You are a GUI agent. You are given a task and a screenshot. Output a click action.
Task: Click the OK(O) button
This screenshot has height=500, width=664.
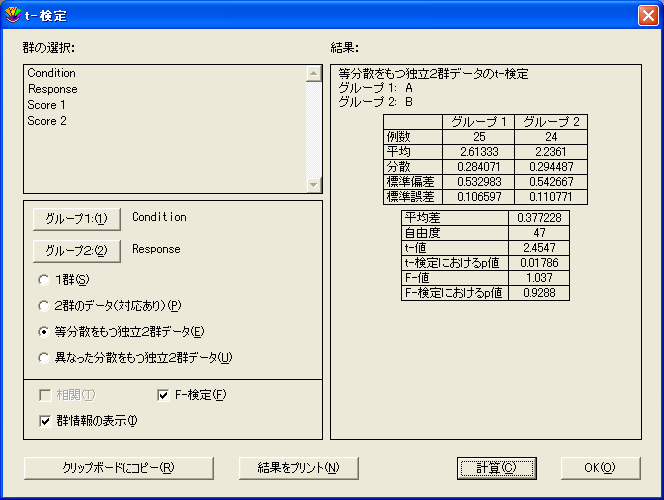tap(600, 468)
